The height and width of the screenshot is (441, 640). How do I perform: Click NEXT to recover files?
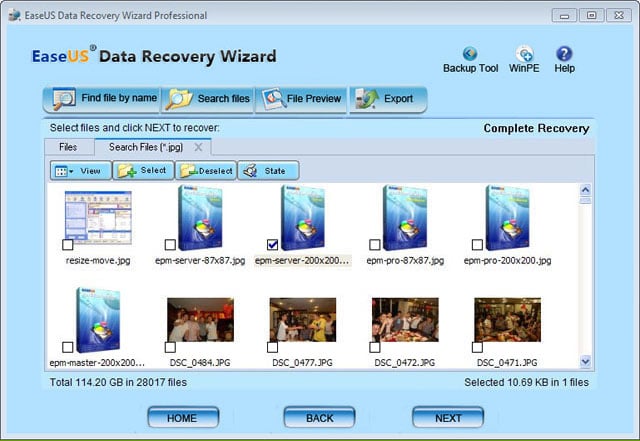tap(448, 418)
